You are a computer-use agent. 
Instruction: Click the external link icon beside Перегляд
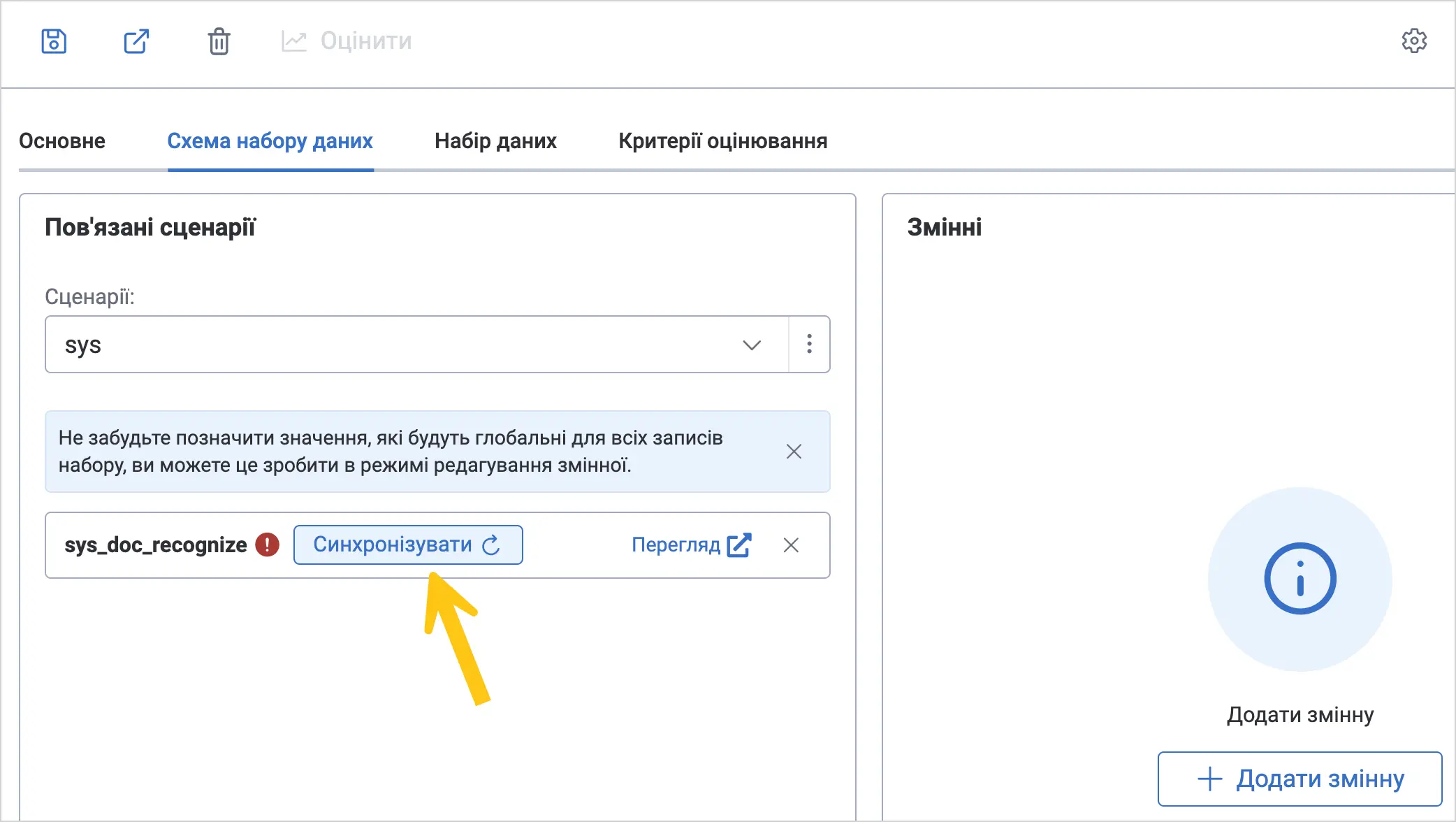(739, 545)
